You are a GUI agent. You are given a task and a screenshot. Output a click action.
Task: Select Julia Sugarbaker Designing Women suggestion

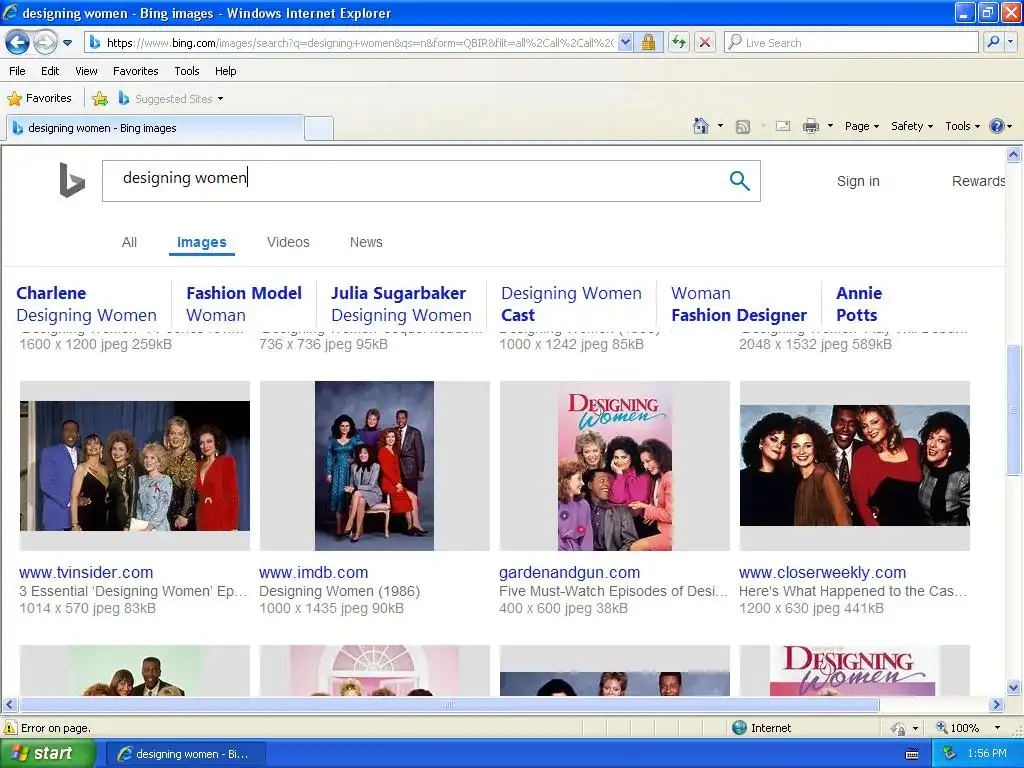(x=401, y=304)
